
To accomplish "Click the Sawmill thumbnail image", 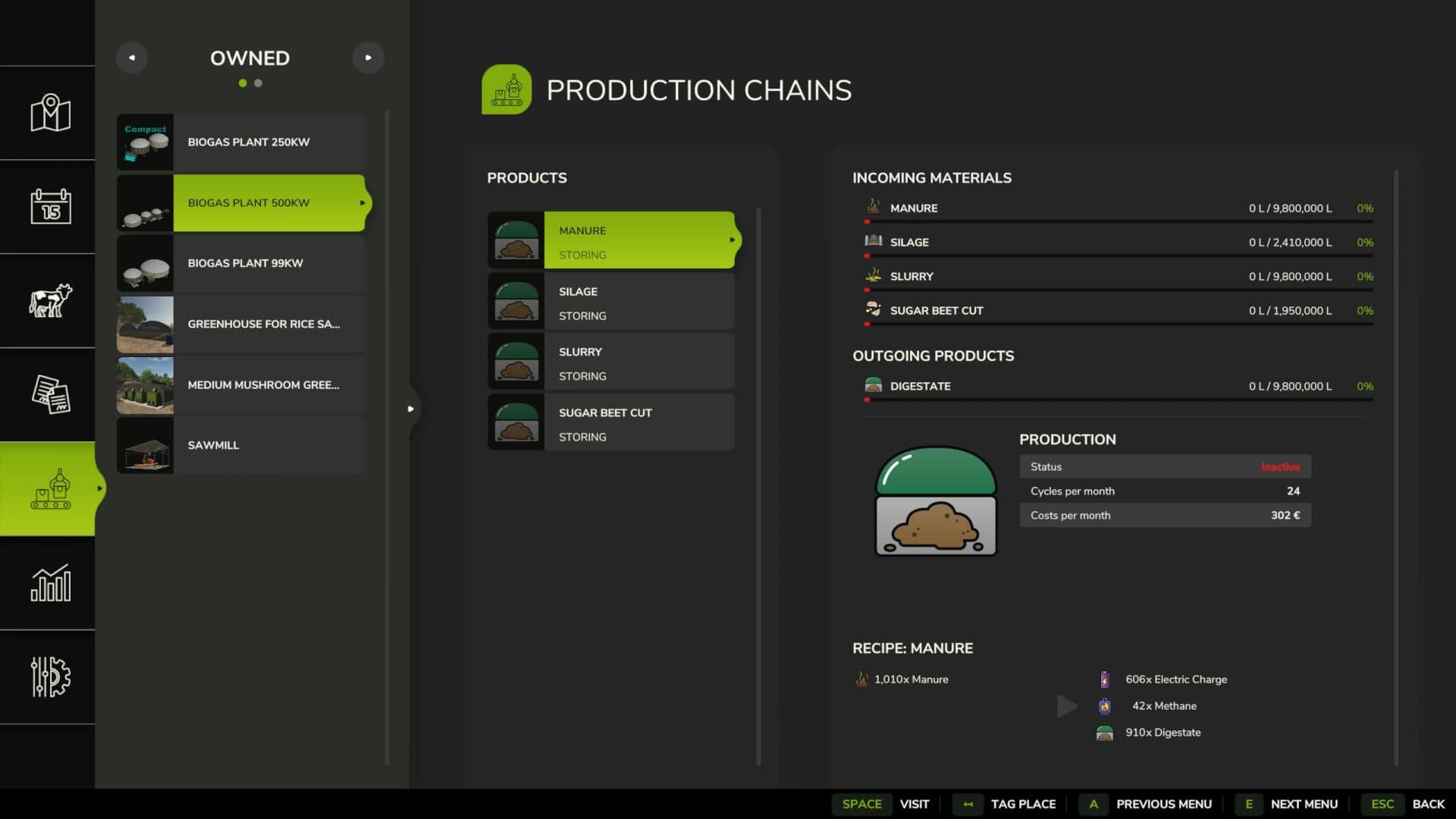I will pyautogui.click(x=145, y=445).
